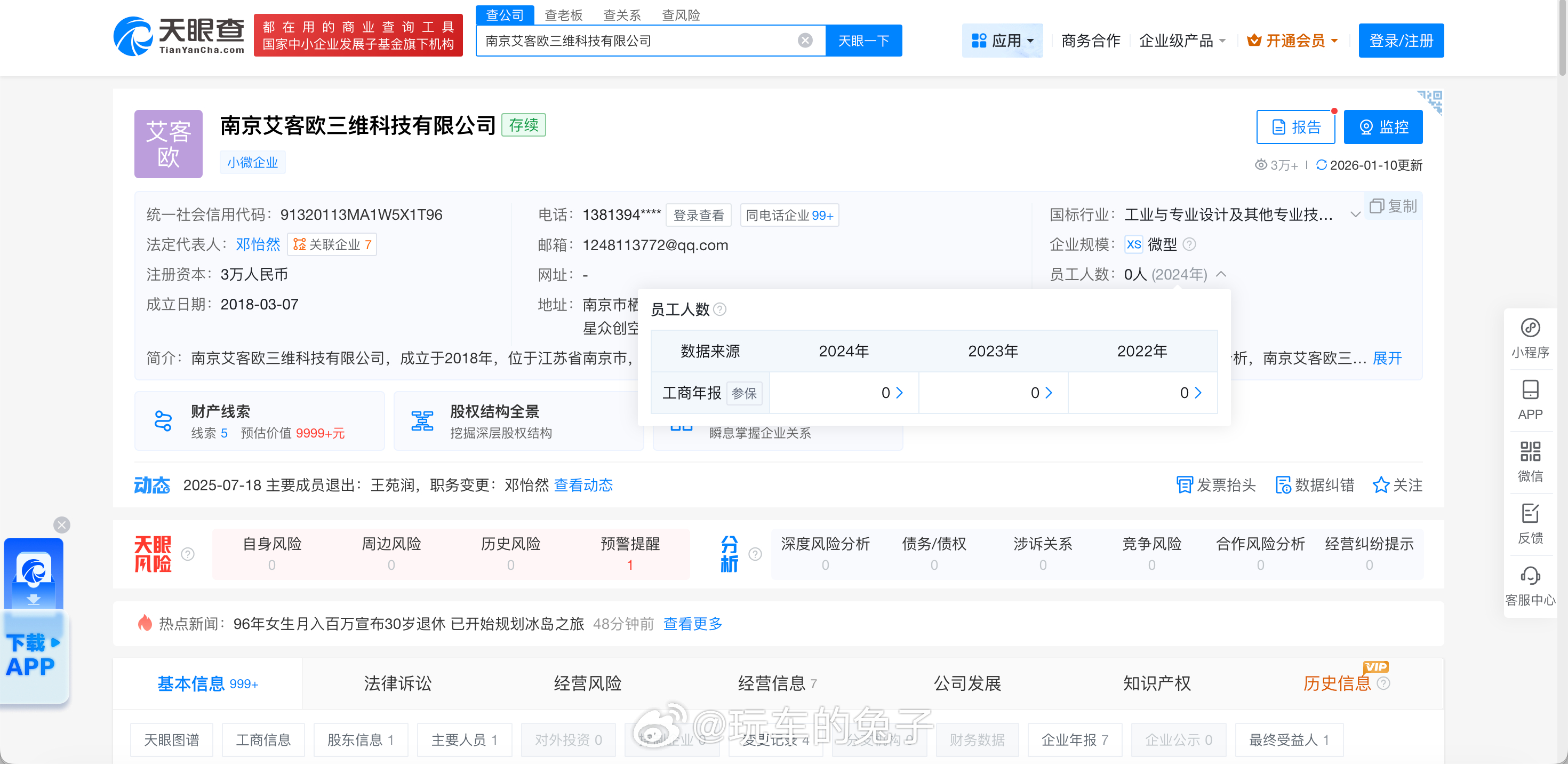Switch to the 查老板 search tab

pos(563,14)
